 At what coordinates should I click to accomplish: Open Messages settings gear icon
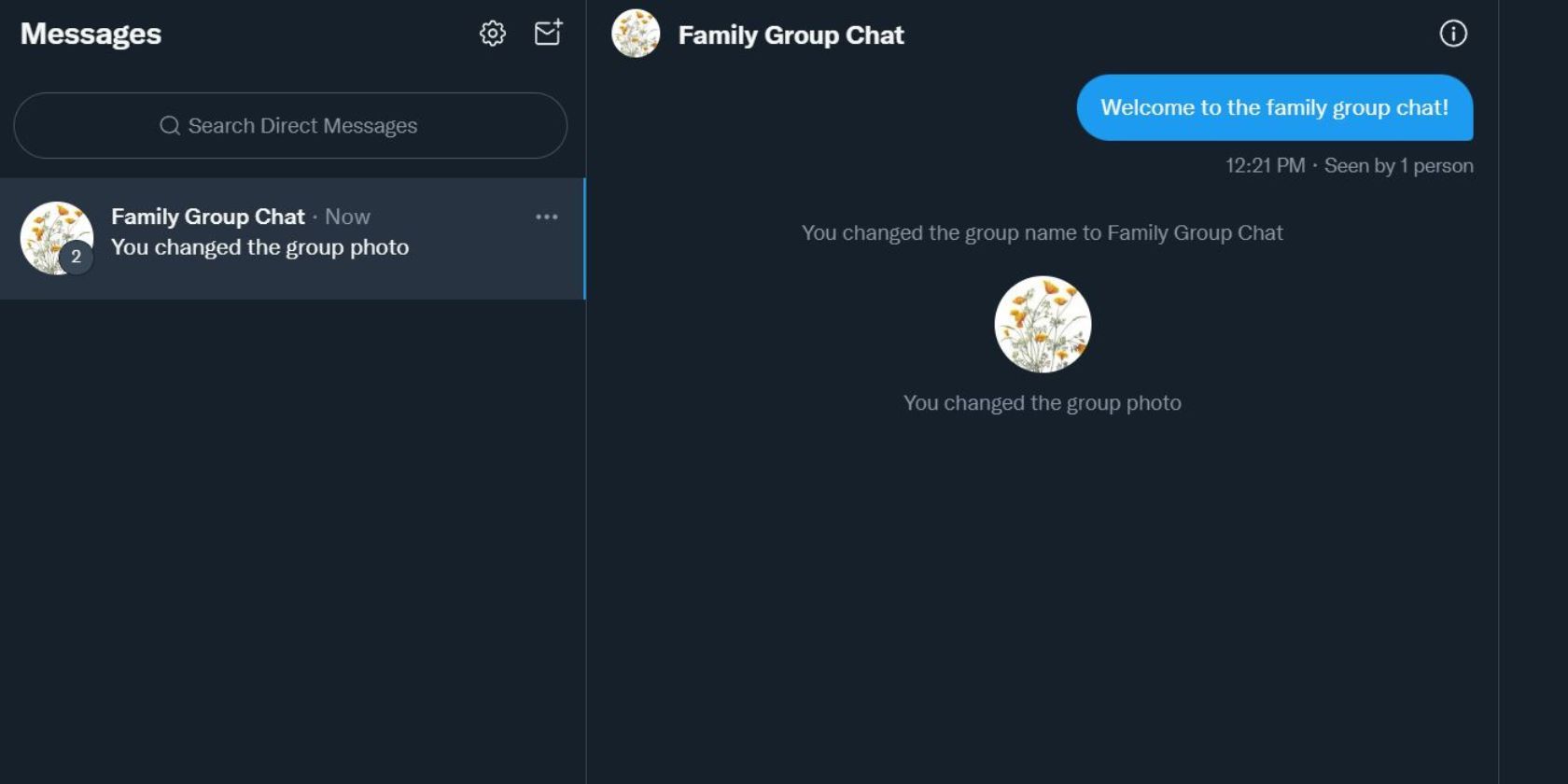point(492,34)
